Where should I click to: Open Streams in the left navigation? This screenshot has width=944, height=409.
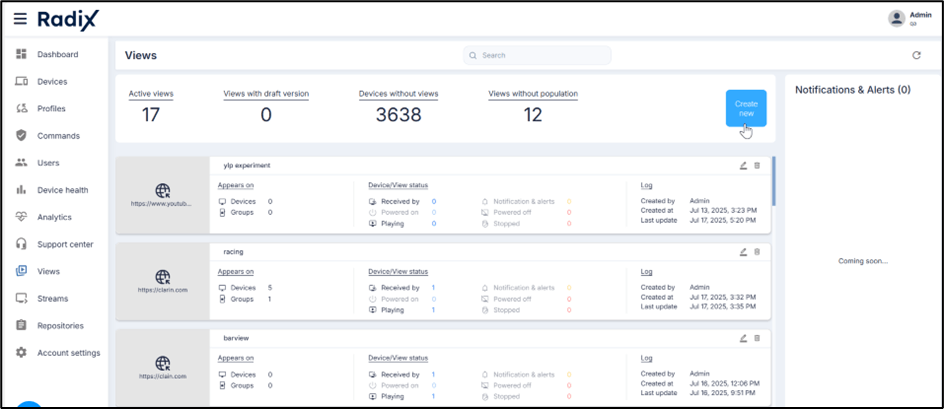pyautogui.click(x=52, y=298)
